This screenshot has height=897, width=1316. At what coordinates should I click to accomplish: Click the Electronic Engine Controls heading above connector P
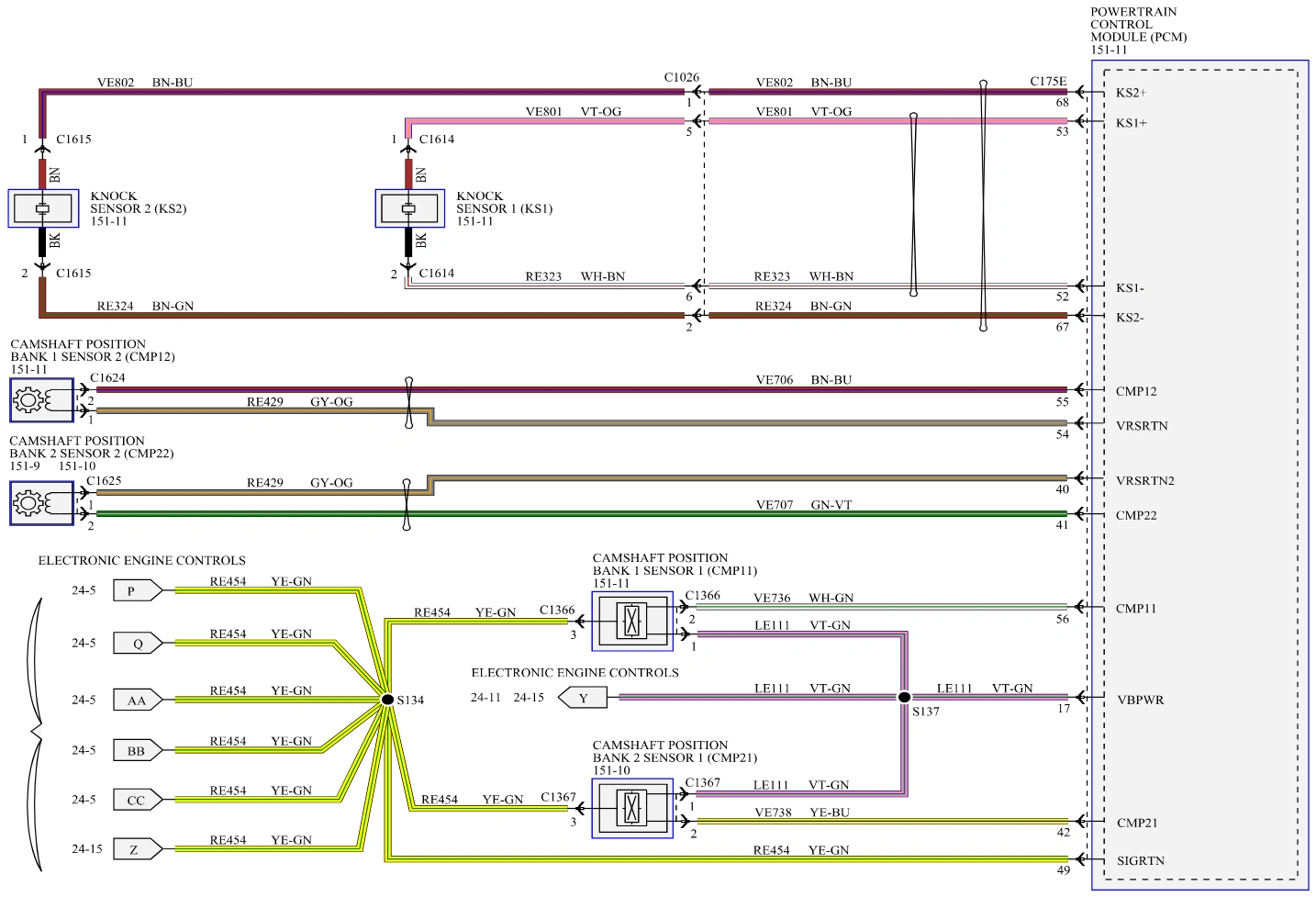[142, 560]
